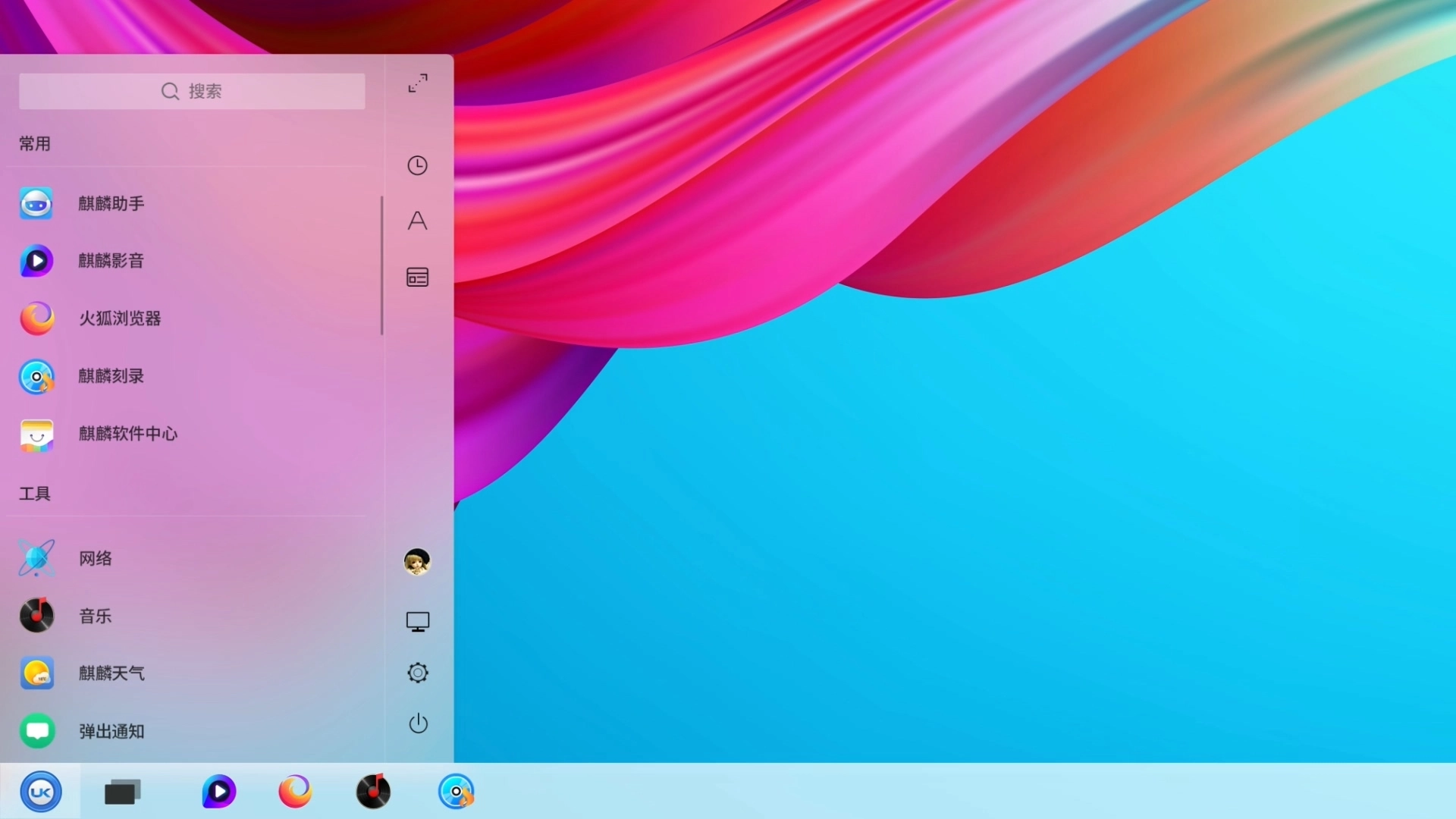
Task: Open 麒麟刻录 in the app list
Action: [x=111, y=376]
